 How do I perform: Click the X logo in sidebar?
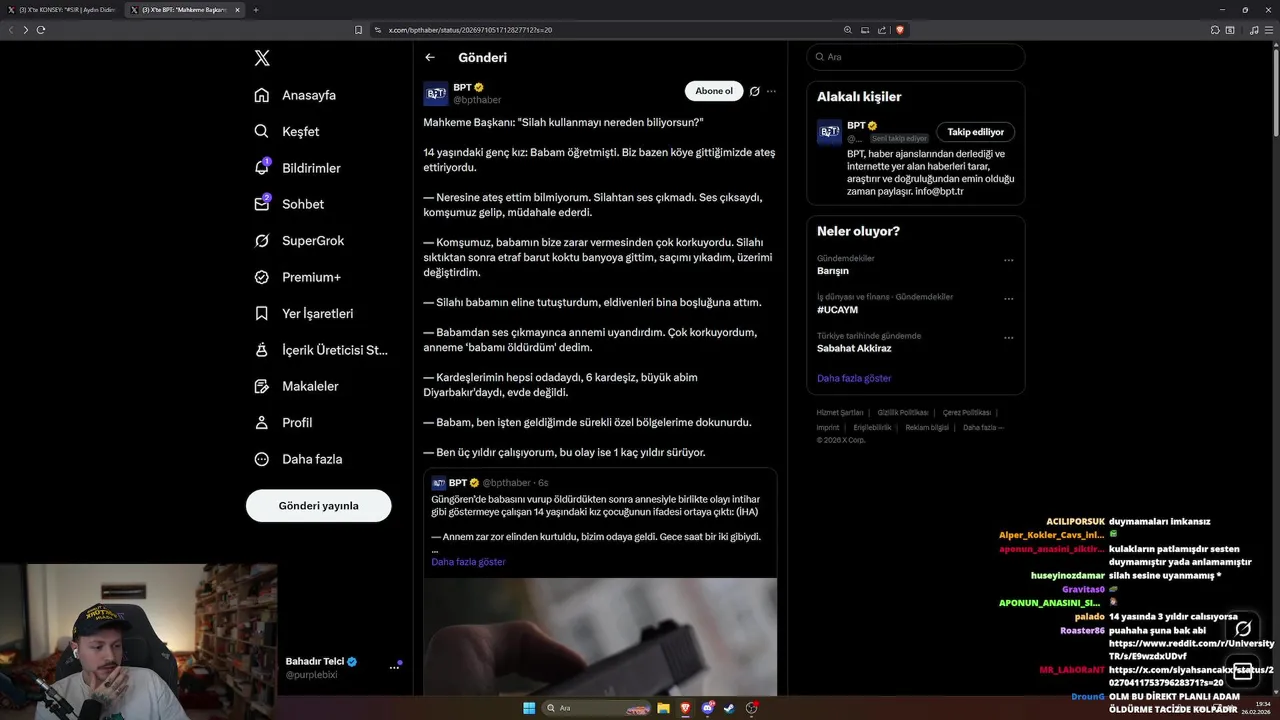coord(262,58)
